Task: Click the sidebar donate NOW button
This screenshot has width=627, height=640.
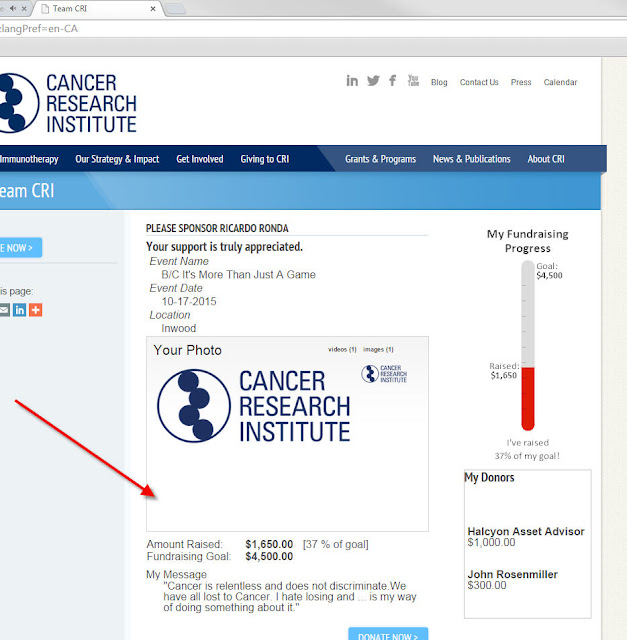Action: pos(21,247)
